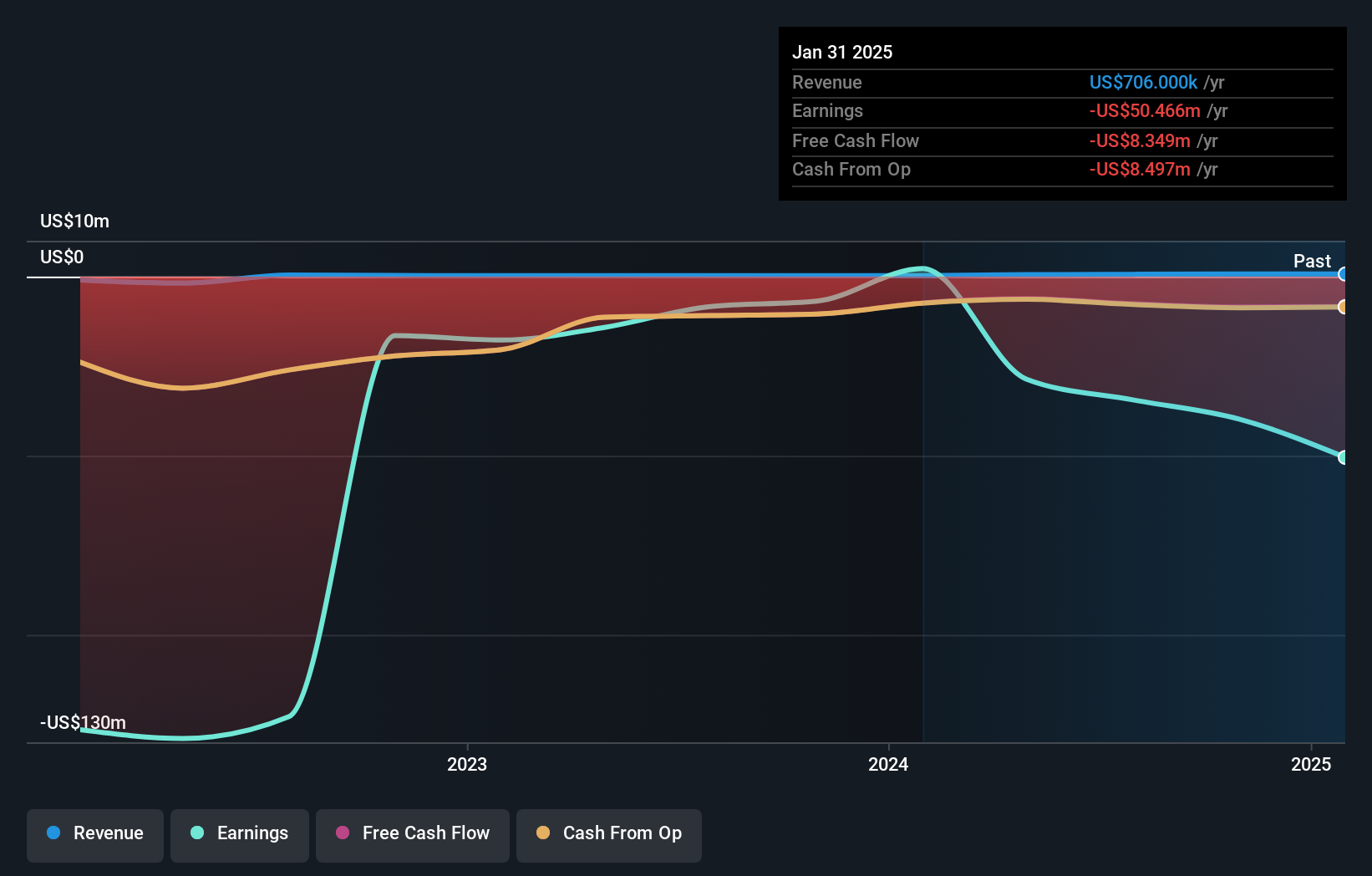Click the -US$130m y-axis label
This screenshot has height=876, width=1372.
coord(84,723)
